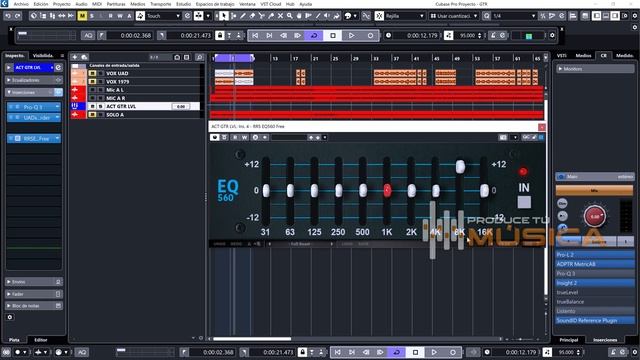Pick the Draw pencil tool

tap(243, 16)
